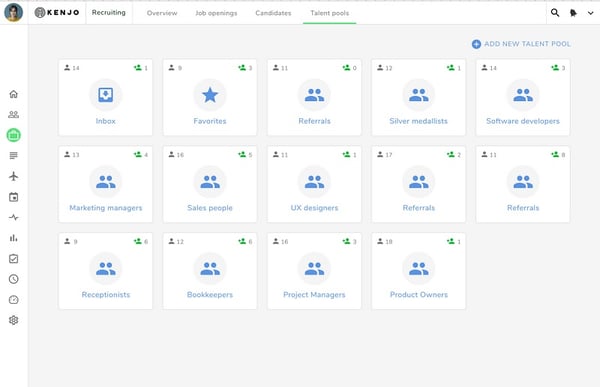Open the Home icon in sidebar
The height and width of the screenshot is (387, 600).
(x=13, y=94)
